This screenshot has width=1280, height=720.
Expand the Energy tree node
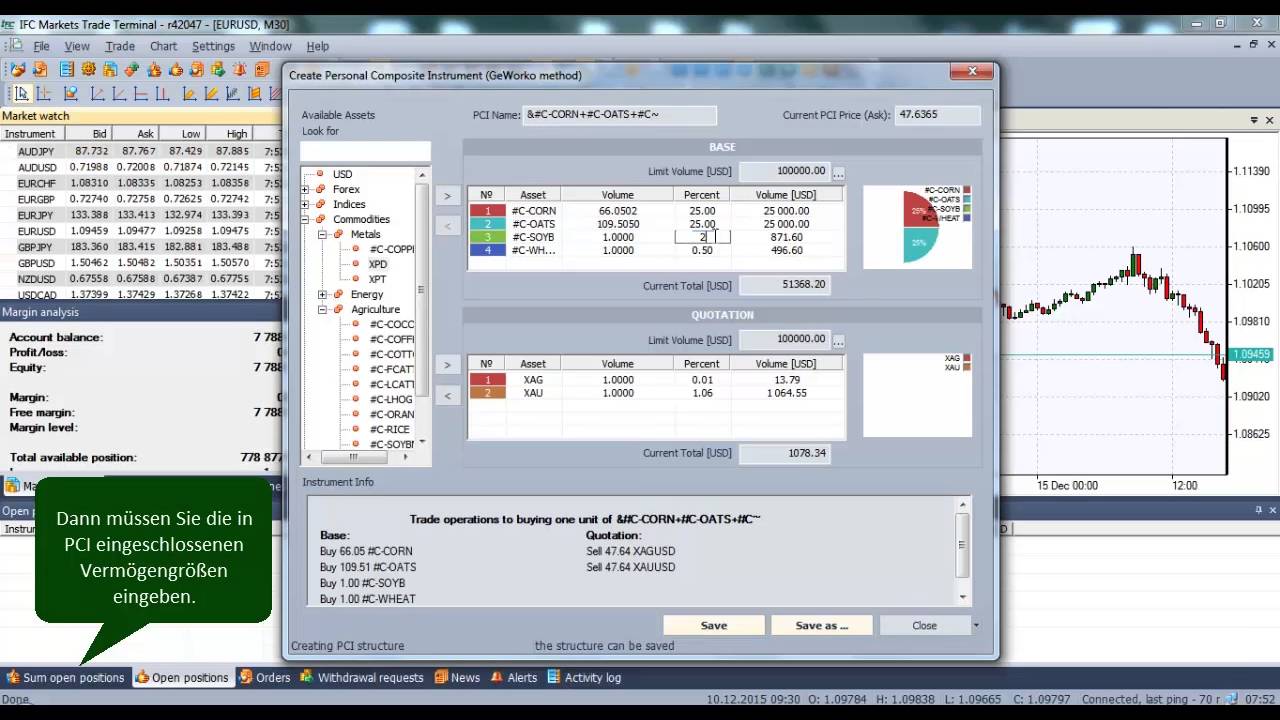322,294
